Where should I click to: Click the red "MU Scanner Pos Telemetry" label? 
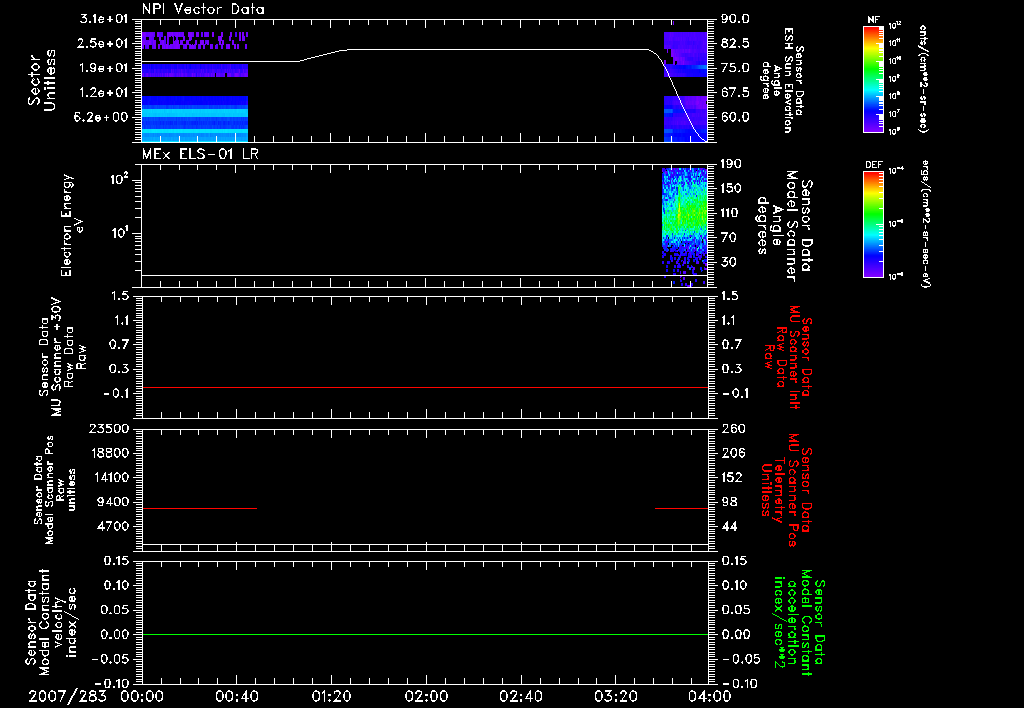coord(787,490)
